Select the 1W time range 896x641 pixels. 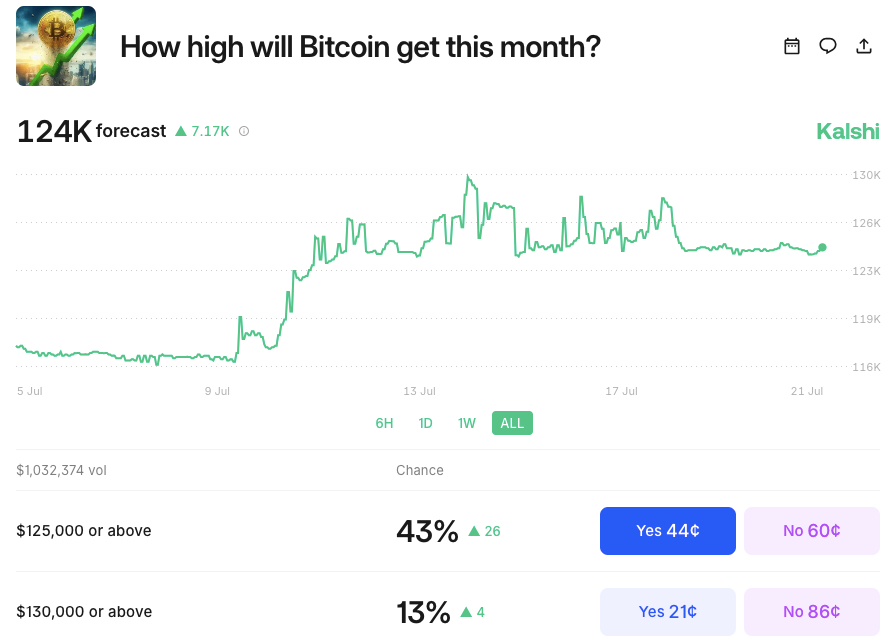pos(466,423)
